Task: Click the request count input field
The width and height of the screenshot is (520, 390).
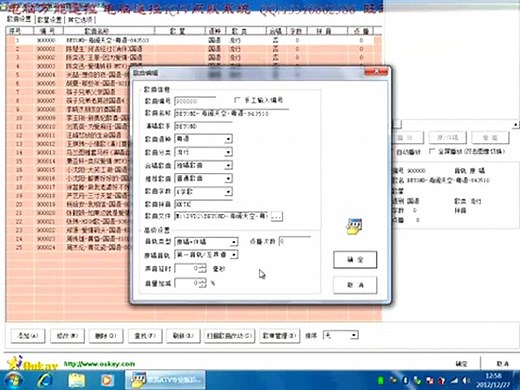Action: click(x=295, y=241)
